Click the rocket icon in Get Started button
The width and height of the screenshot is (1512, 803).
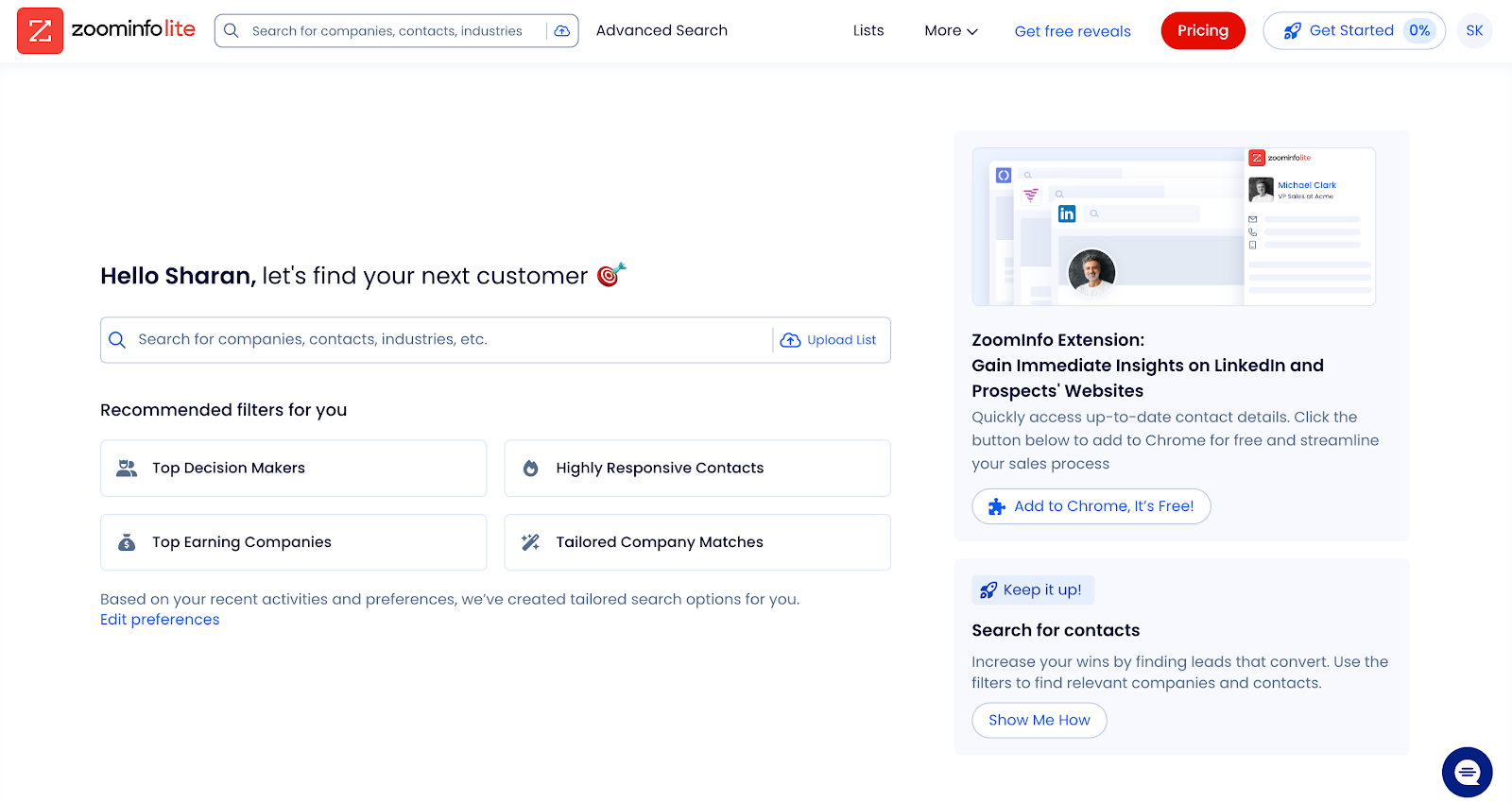pyautogui.click(x=1292, y=30)
